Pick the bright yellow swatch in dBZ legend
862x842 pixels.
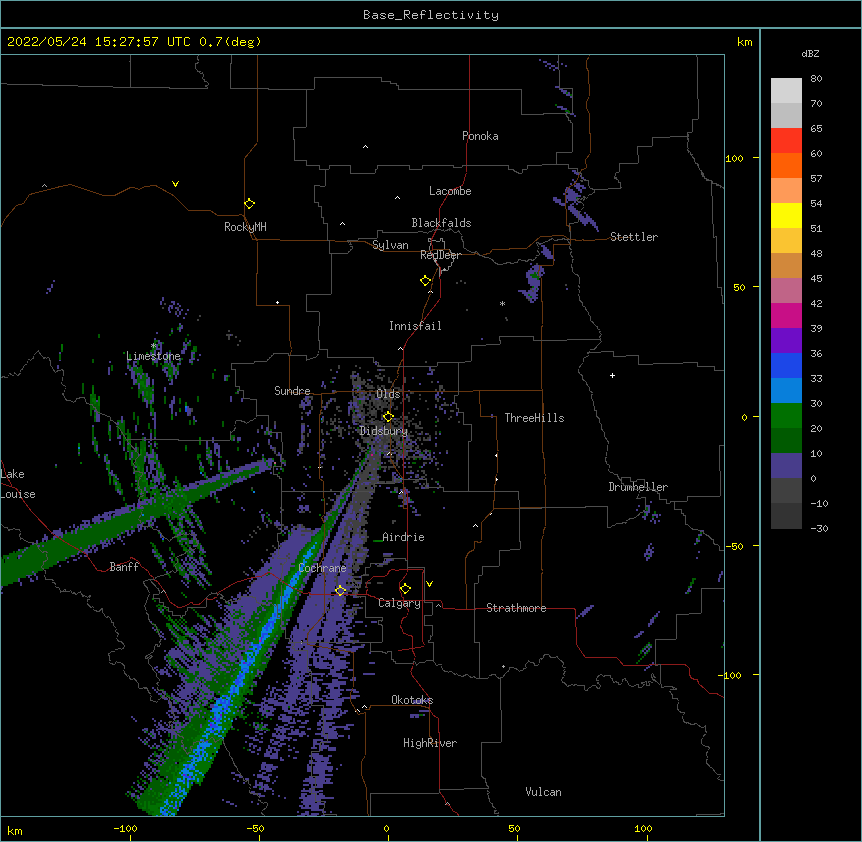point(786,215)
